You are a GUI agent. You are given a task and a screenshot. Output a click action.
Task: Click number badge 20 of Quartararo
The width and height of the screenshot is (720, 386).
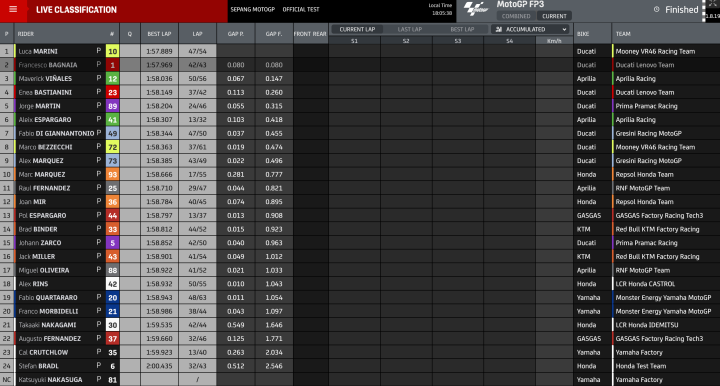(112, 297)
